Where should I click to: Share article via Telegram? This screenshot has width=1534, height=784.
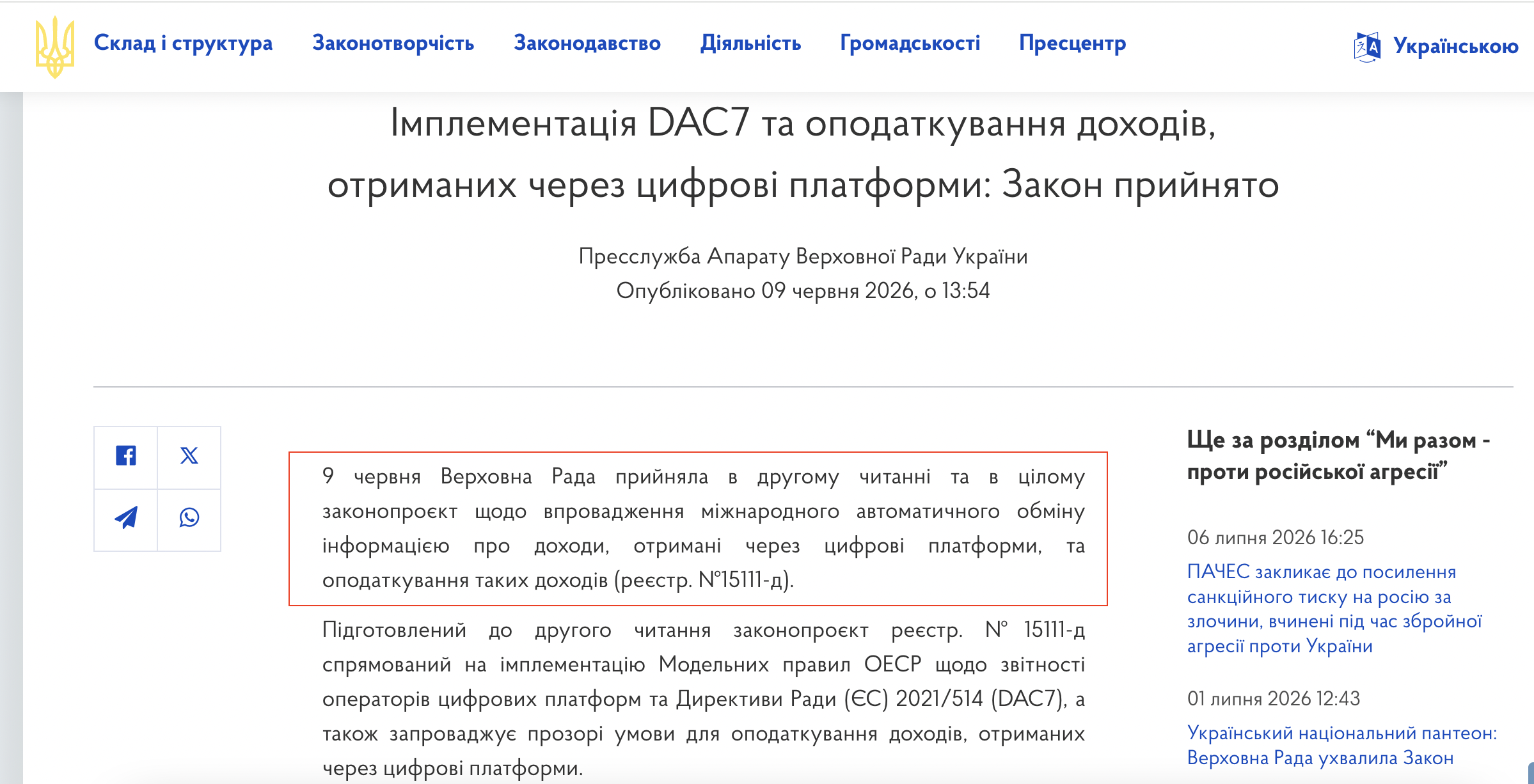click(x=126, y=518)
